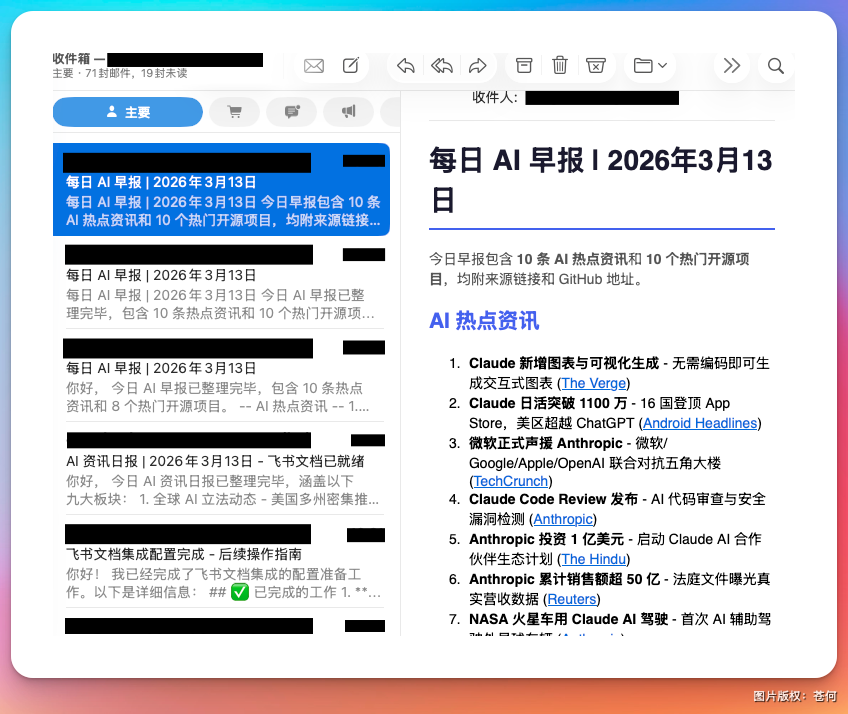Stay on the 主要 primary tab
This screenshot has width=848, height=714.
[x=128, y=111]
